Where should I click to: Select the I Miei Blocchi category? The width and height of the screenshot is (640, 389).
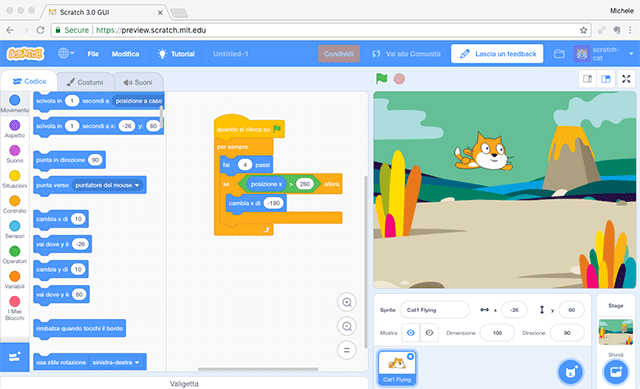click(15, 308)
